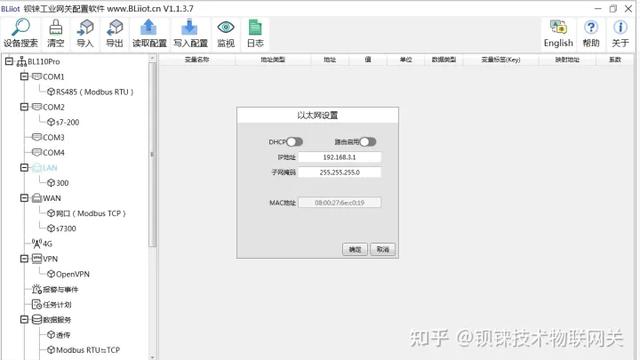This screenshot has height=360, width=640.
Task: Click the import (导入) toolbar icon
Action: click(85, 33)
